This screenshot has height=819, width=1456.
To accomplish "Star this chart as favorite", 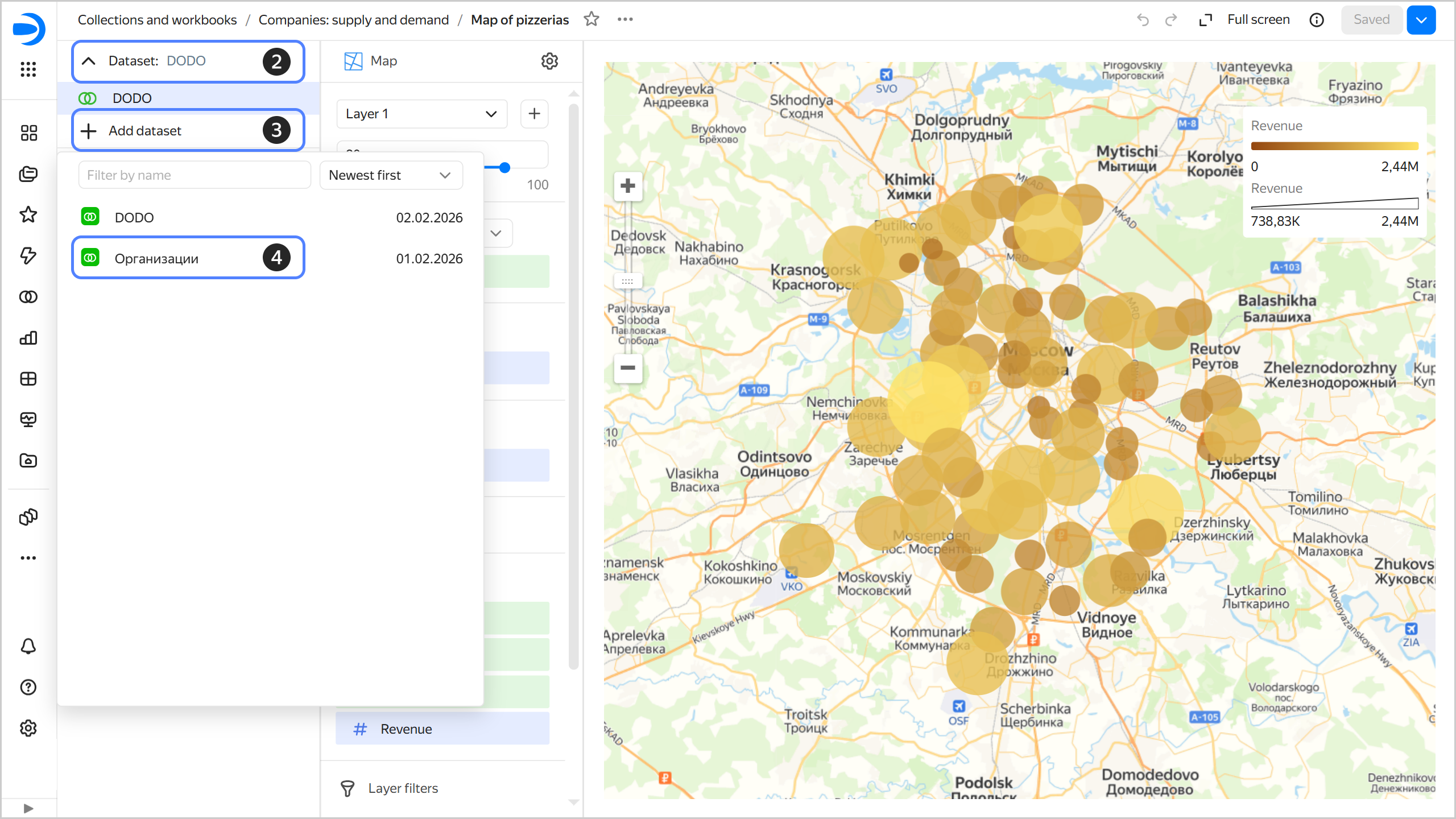I will click(591, 19).
